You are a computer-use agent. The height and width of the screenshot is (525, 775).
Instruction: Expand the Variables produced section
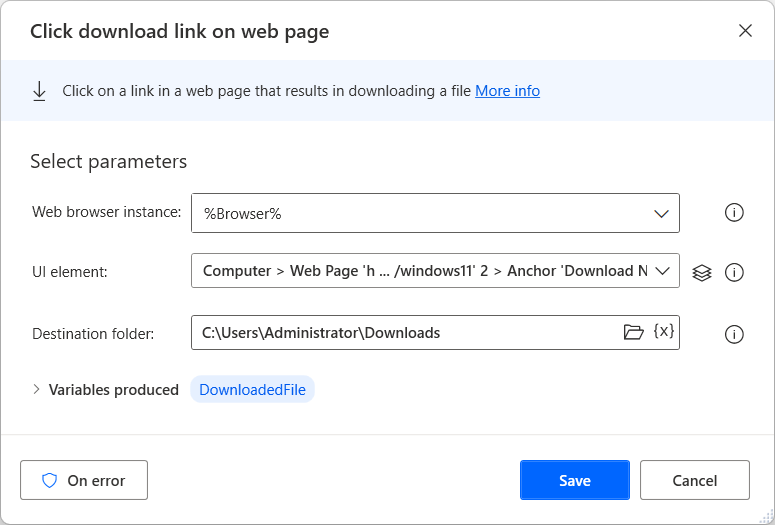coord(36,389)
